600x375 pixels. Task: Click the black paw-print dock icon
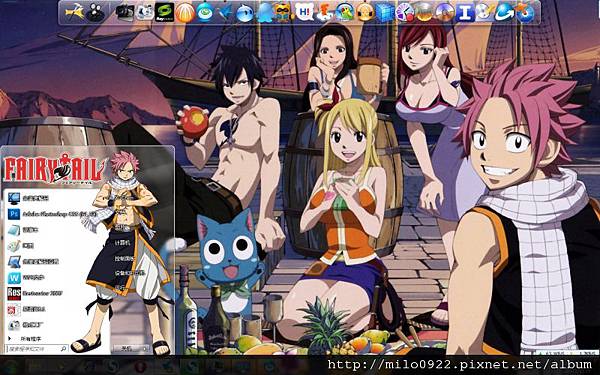pos(95,13)
